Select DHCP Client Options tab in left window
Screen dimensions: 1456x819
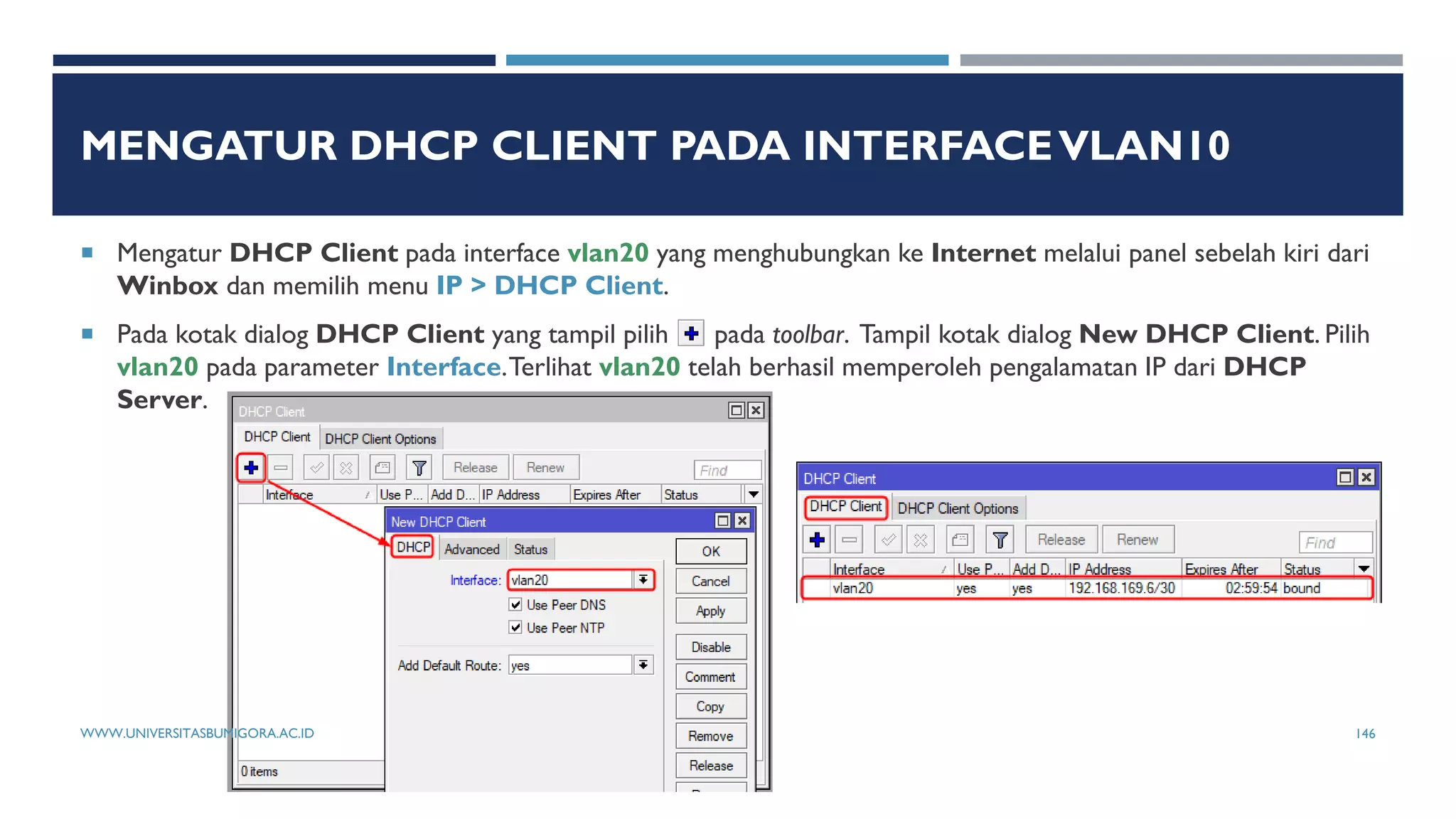[x=380, y=439]
